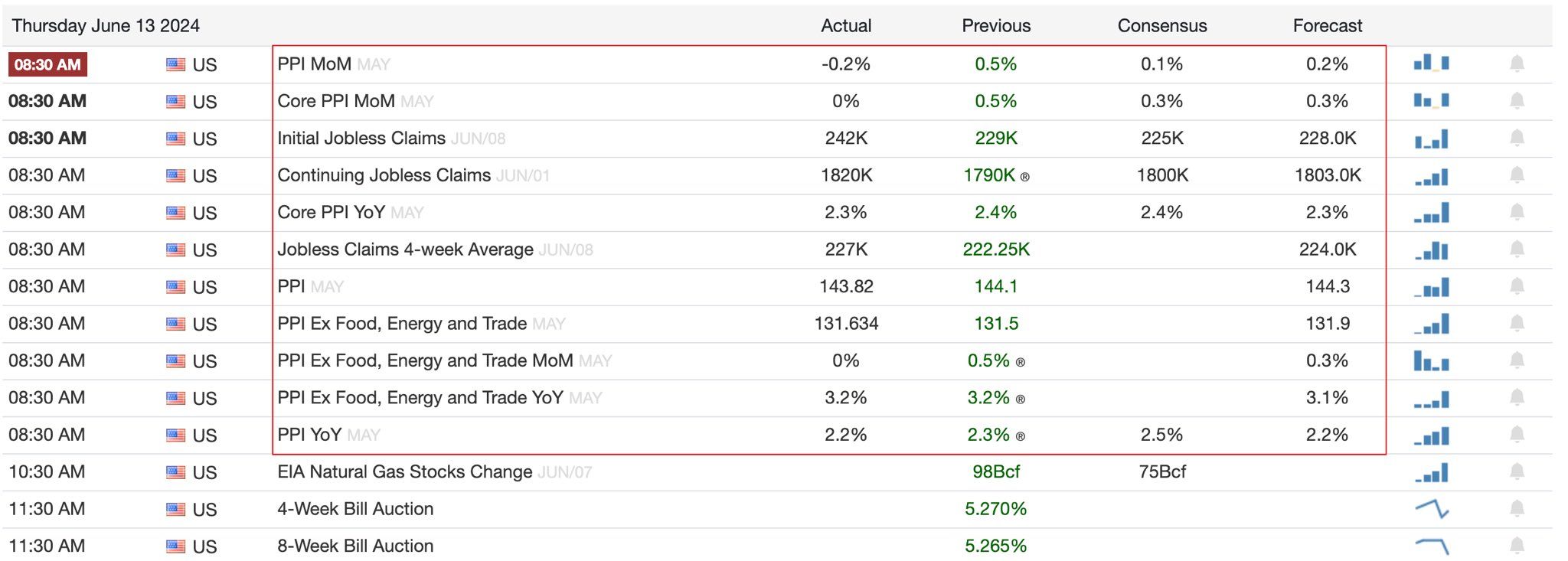The height and width of the screenshot is (561, 1568).
Task: Enable alert bell for Core PPI YoY
Action: 1516,212
